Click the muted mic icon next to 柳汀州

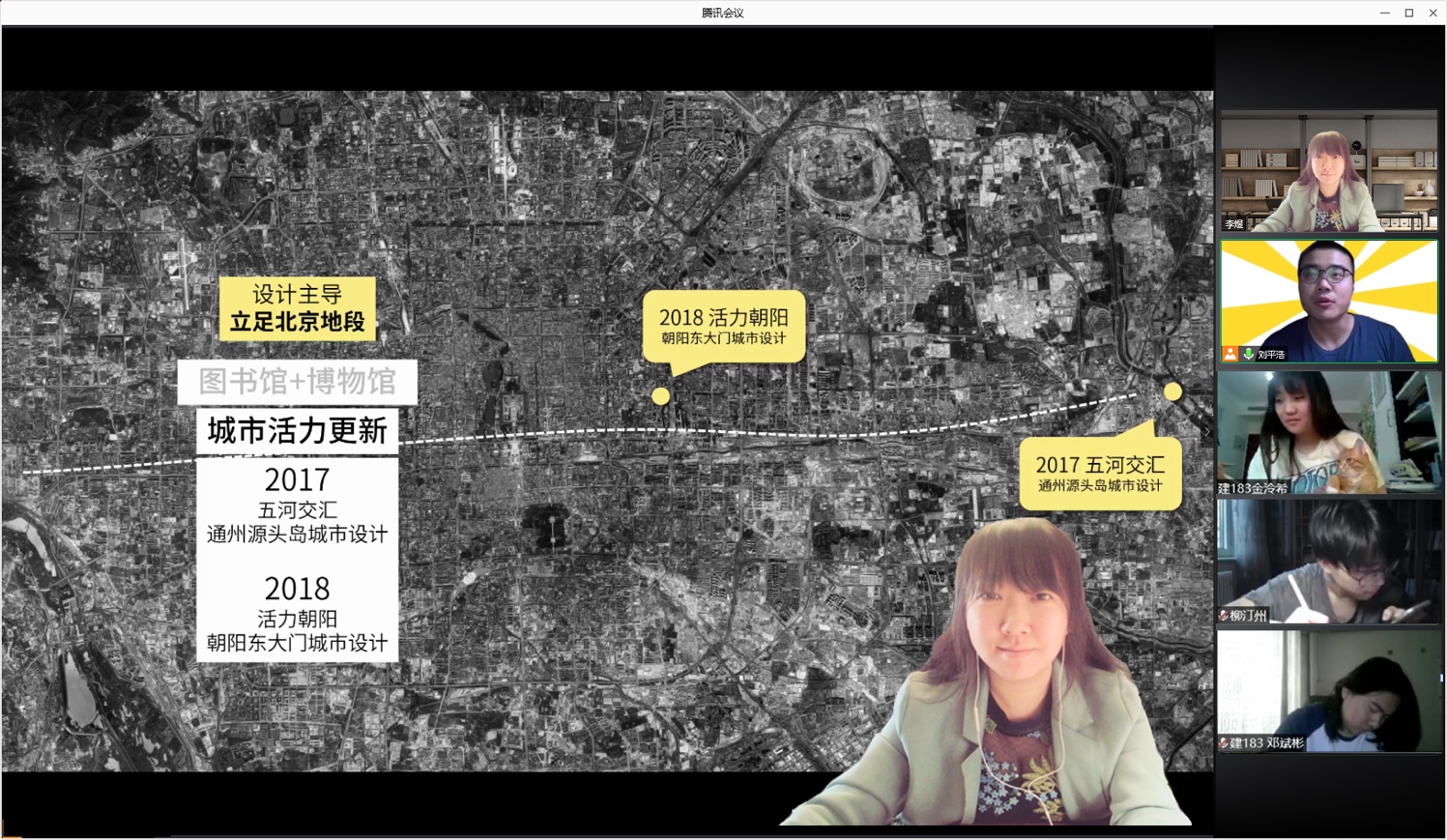tap(1224, 616)
